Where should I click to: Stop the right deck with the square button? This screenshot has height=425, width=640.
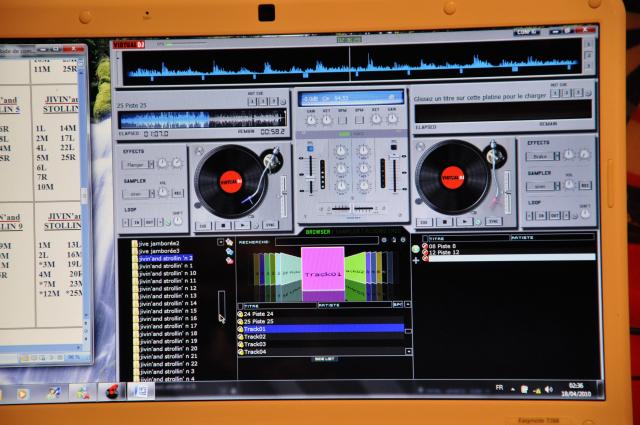[x=444, y=222]
